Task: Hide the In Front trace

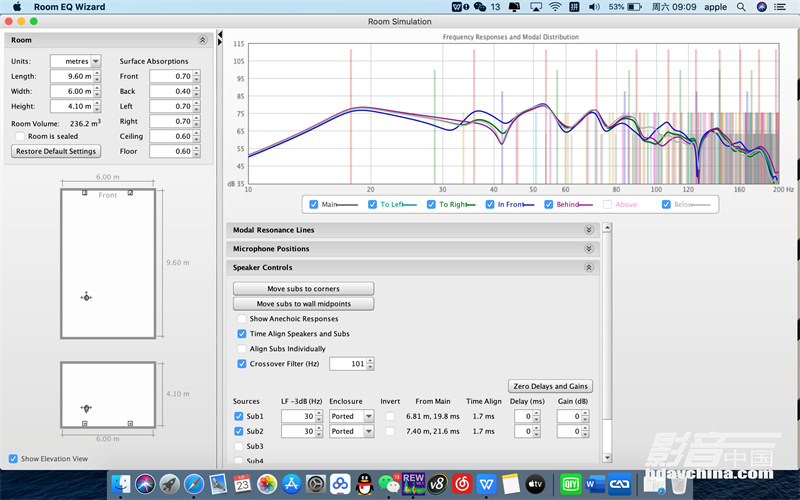Action: pos(490,204)
